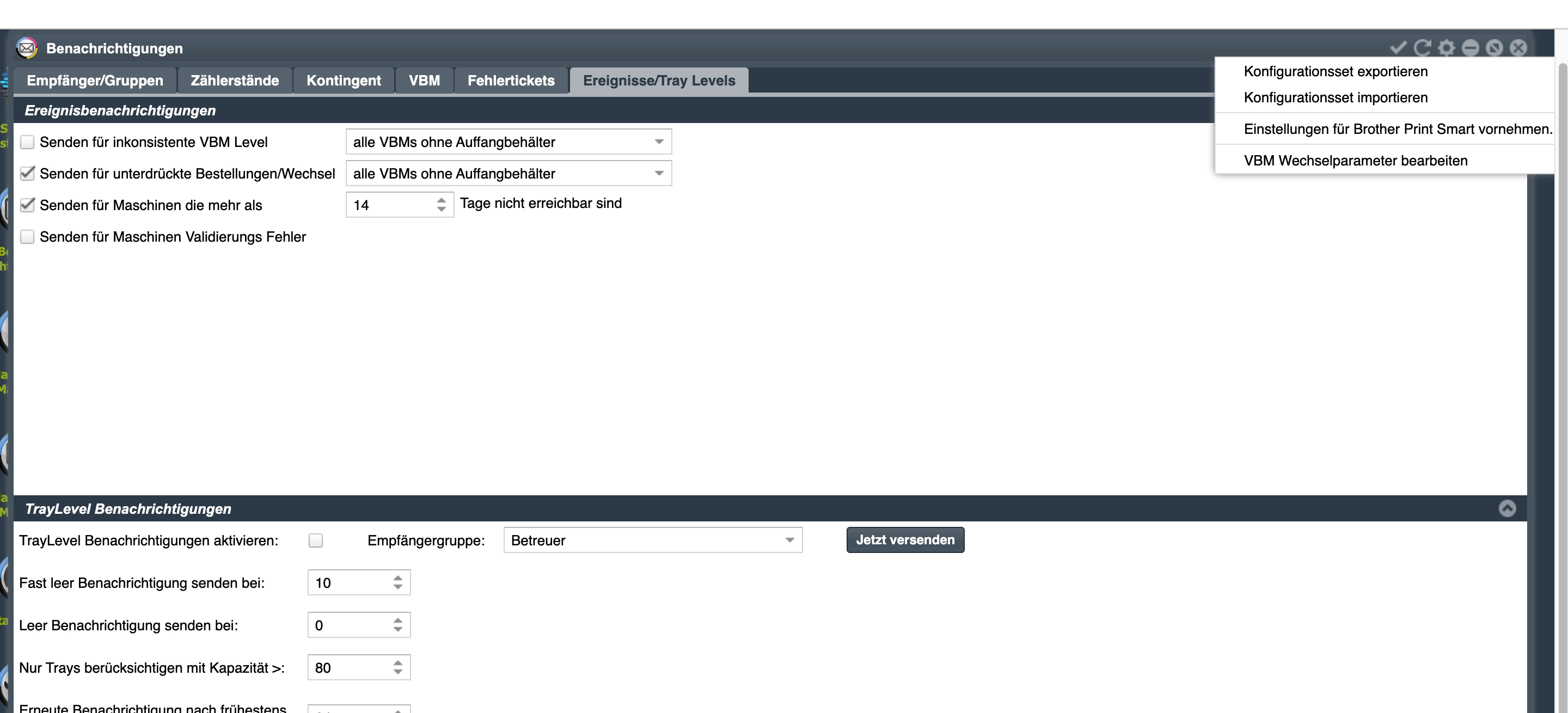Open the Empfängergruppe Betreuer dropdown

(x=653, y=540)
